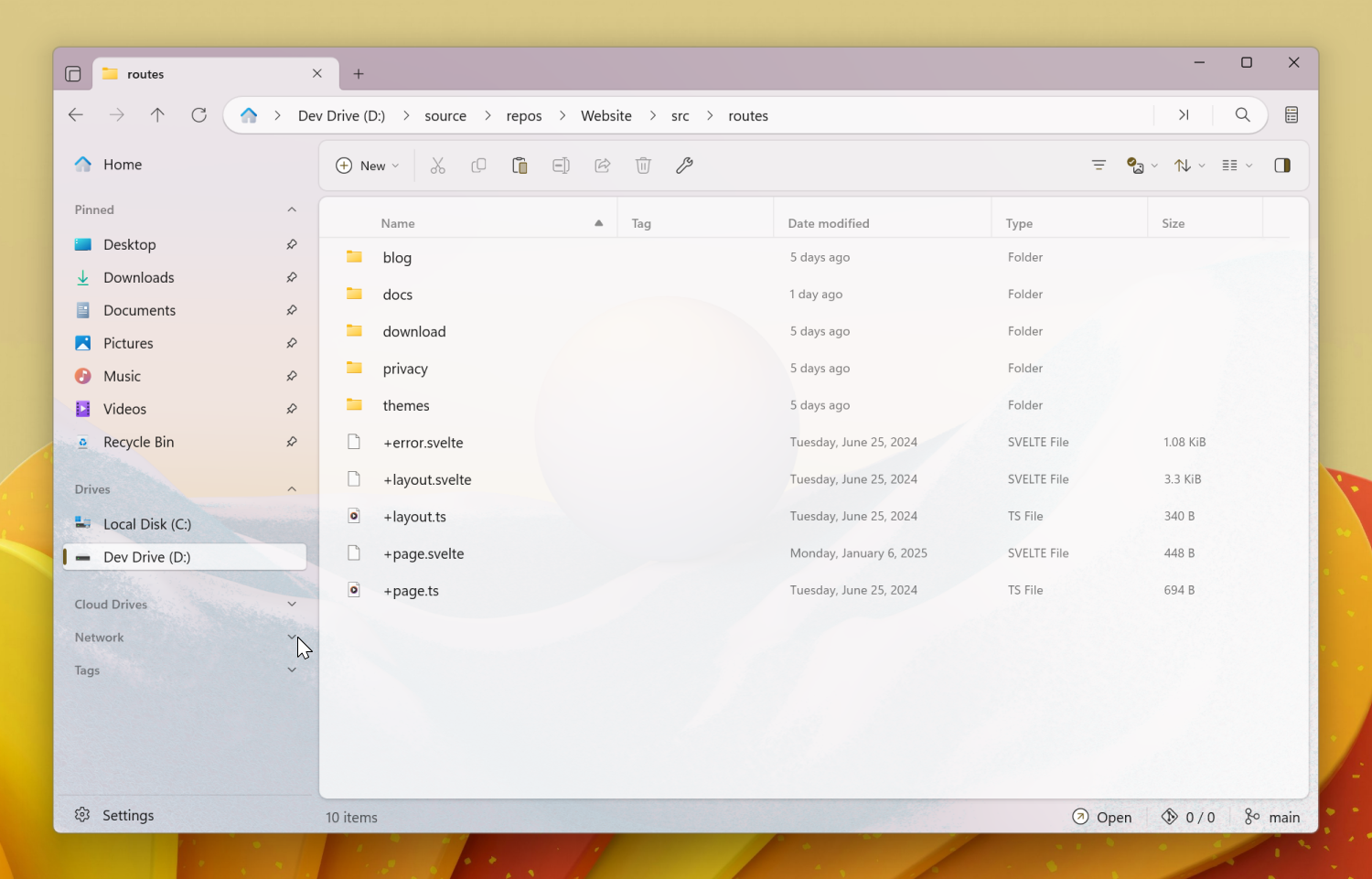Toggle the vertical tabs sidebar button
Viewport: 1372px width, 879px height.
tap(73, 74)
